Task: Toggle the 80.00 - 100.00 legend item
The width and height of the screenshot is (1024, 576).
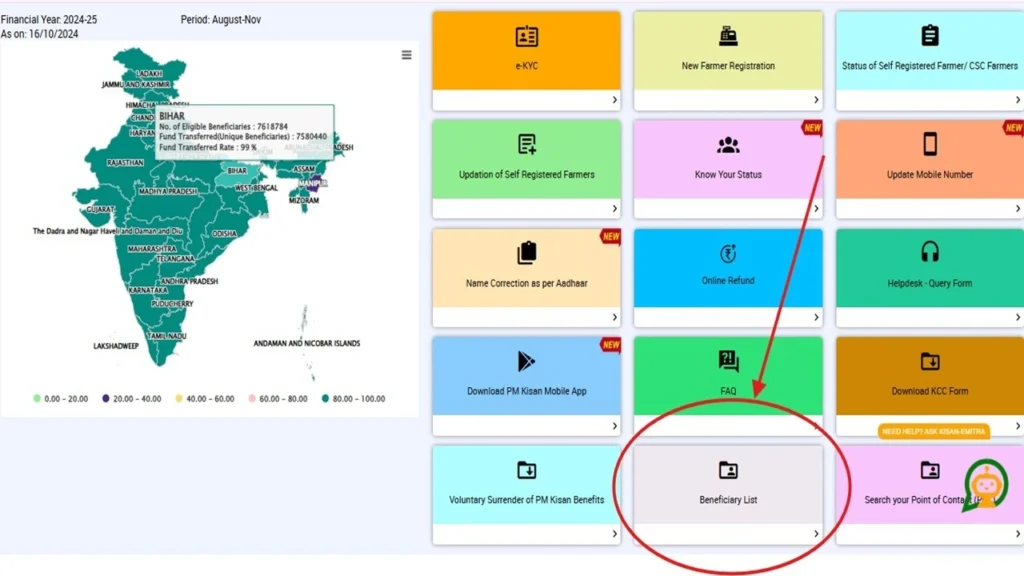Action: click(353, 398)
